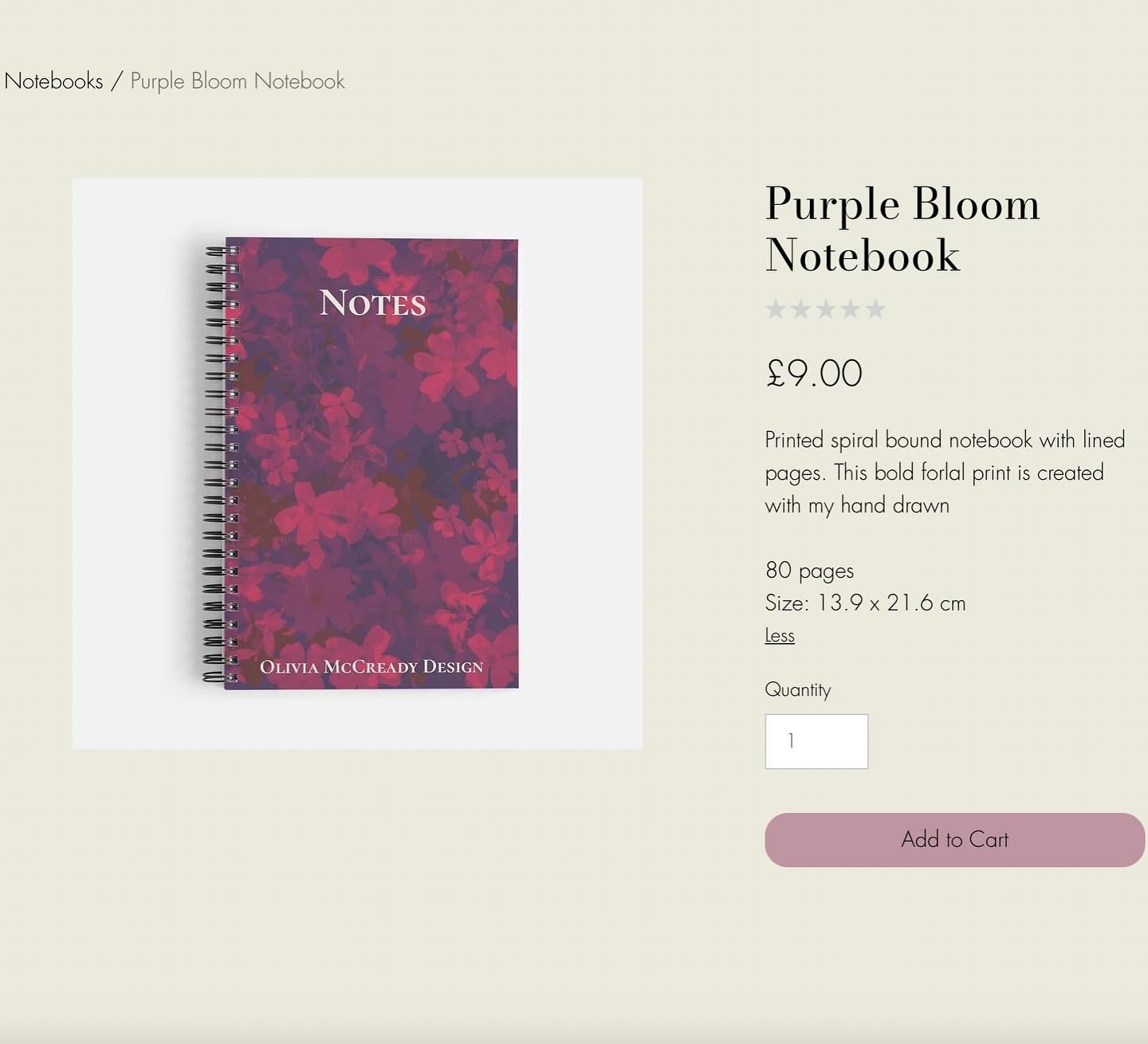Hide the size details using the Less link

point(779,635)
